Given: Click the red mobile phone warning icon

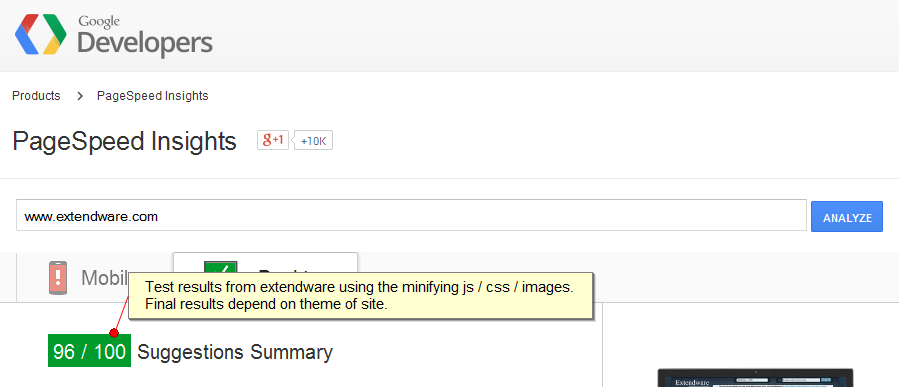Looking at the screenshot, I should pyautogui.click(x=58, y=277).
